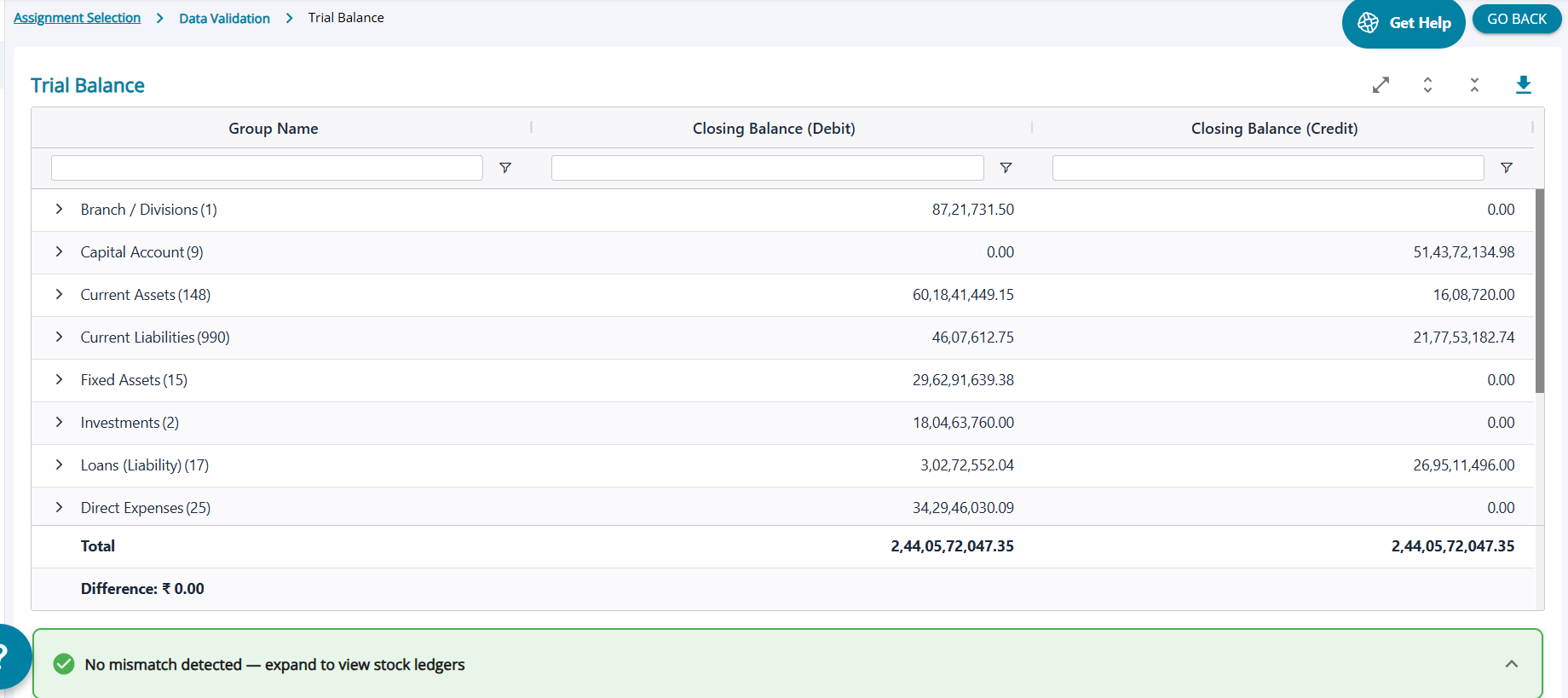Click the expand all rows icon

click(1427, 85)
